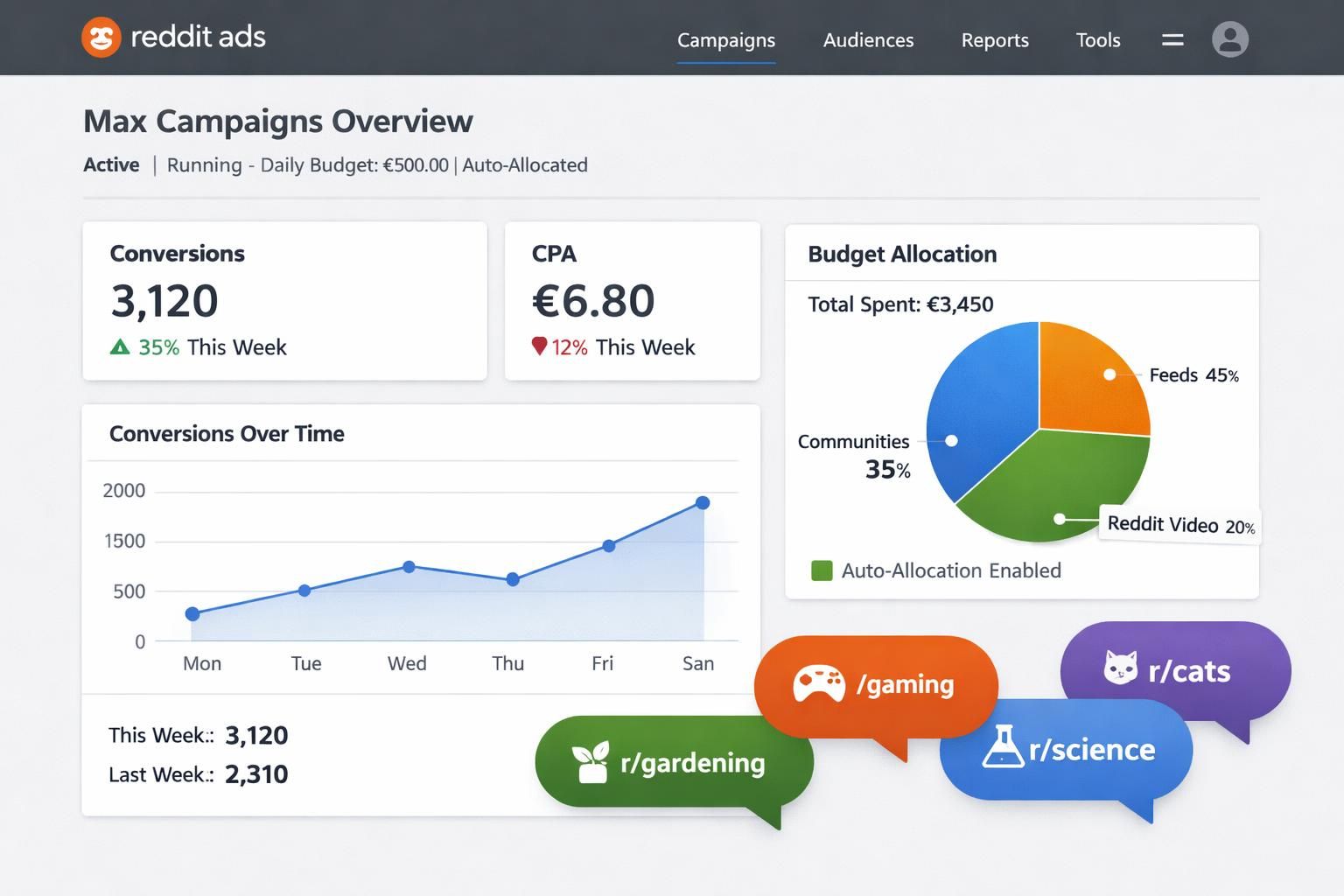
Task: Click the gaming controller icon
Action: (818, 684)
